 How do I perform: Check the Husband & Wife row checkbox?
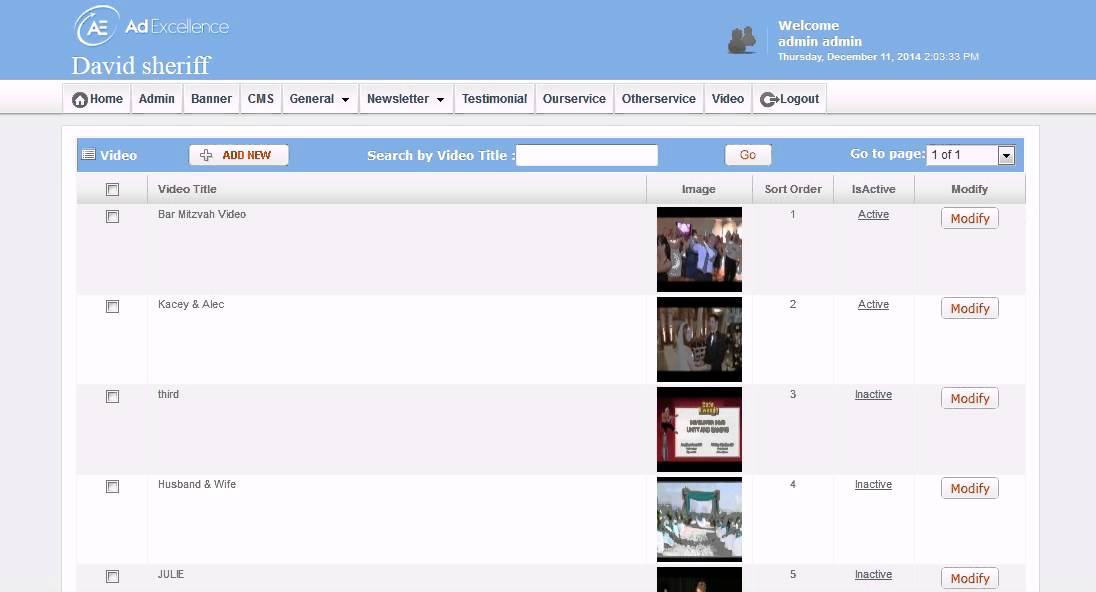[x=113, y=486]
